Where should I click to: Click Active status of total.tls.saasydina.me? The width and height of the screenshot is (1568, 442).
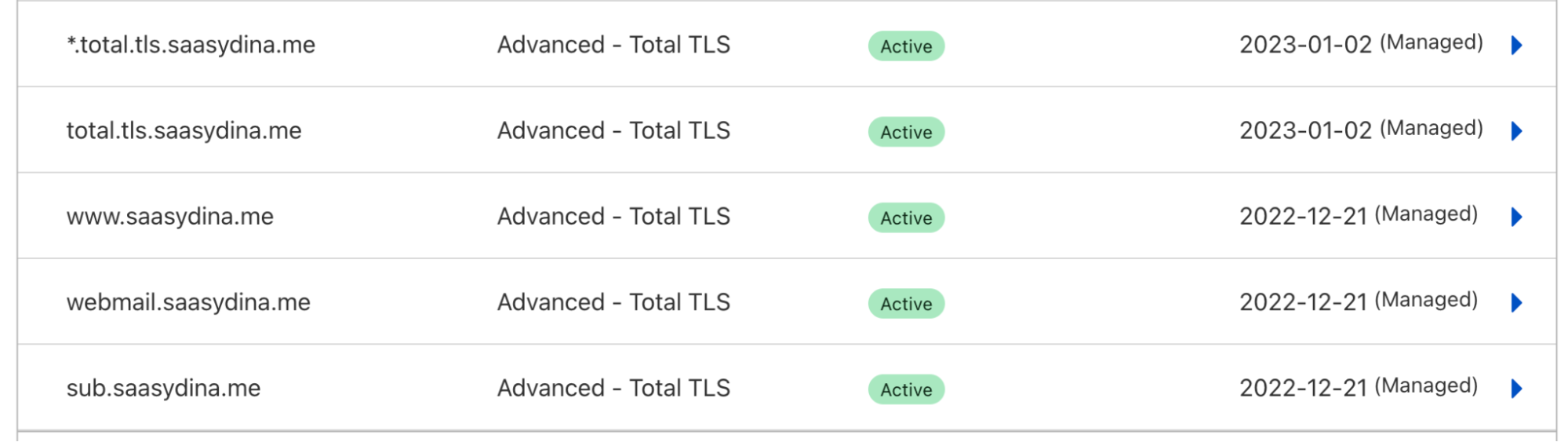click(x=906, y=132)
